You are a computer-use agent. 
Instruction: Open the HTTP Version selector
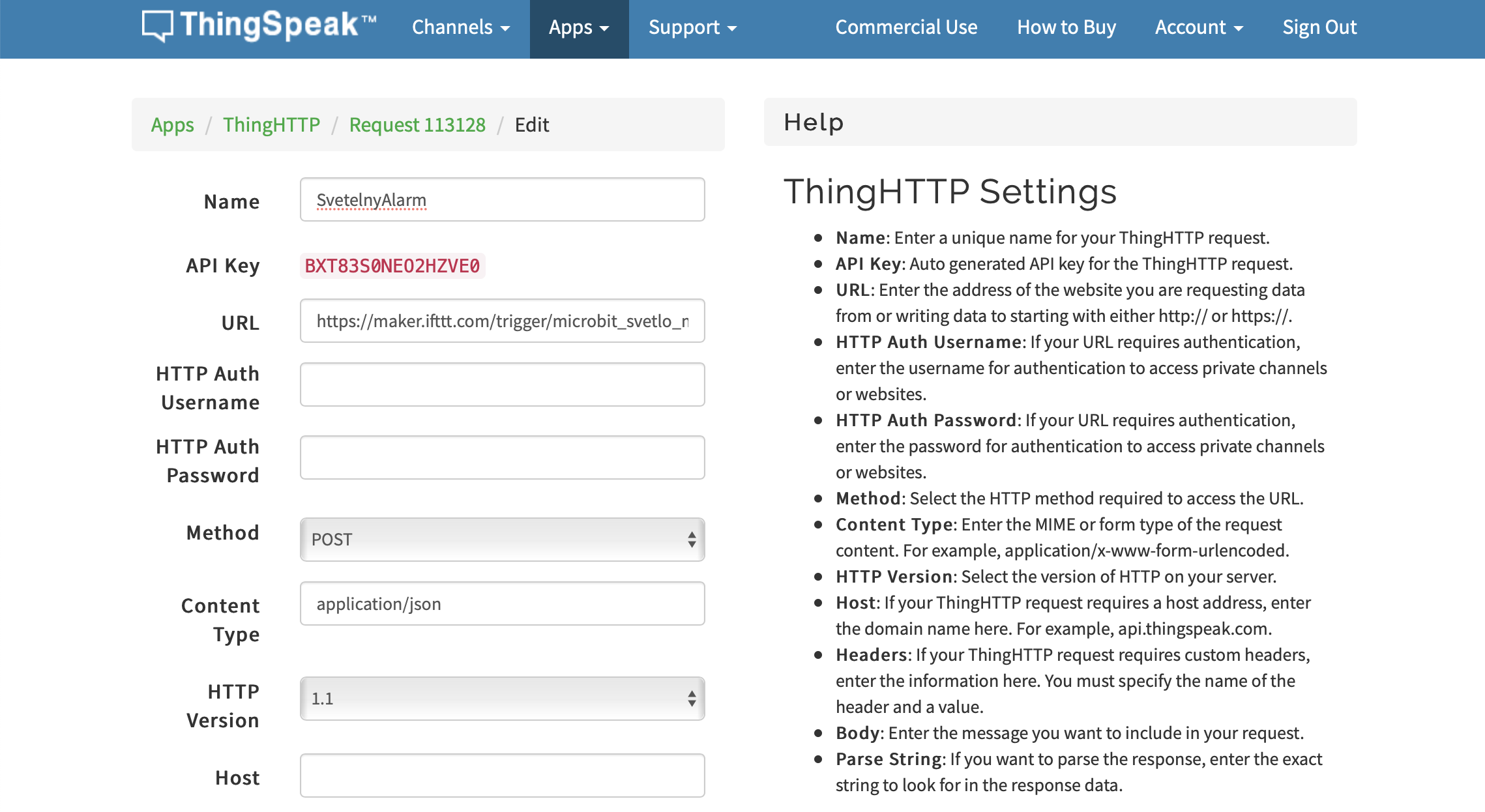(x=502, y=699)
